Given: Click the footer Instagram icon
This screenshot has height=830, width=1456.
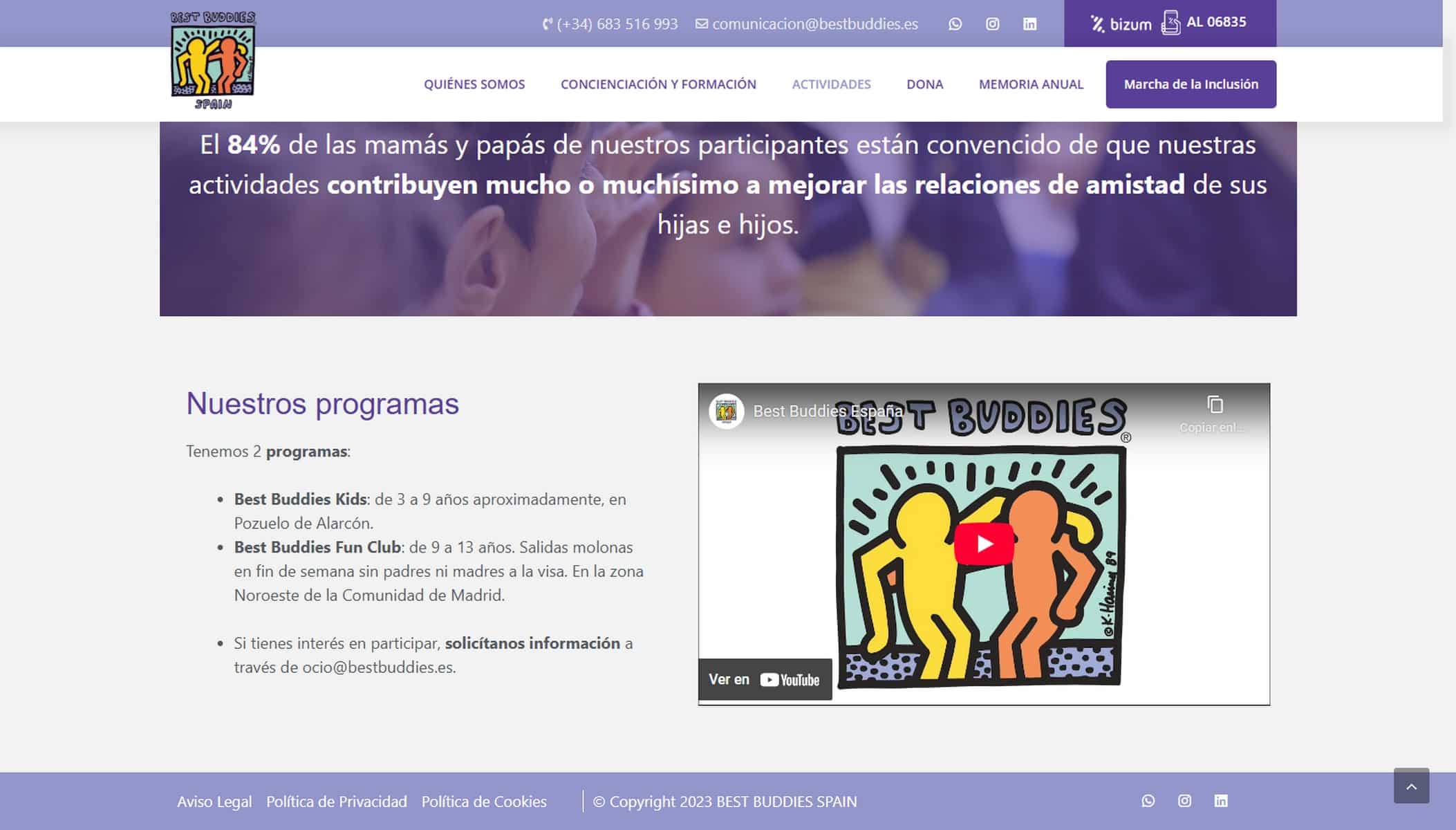Looking at the screenshot, I should (1184, 801).
